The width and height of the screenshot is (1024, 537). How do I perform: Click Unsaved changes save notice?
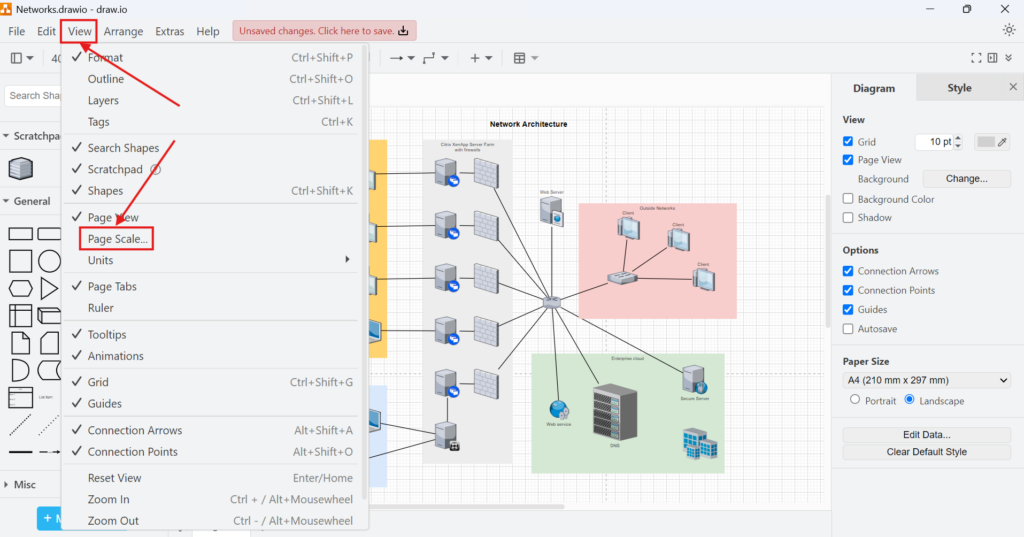click(x=324, y=31)
